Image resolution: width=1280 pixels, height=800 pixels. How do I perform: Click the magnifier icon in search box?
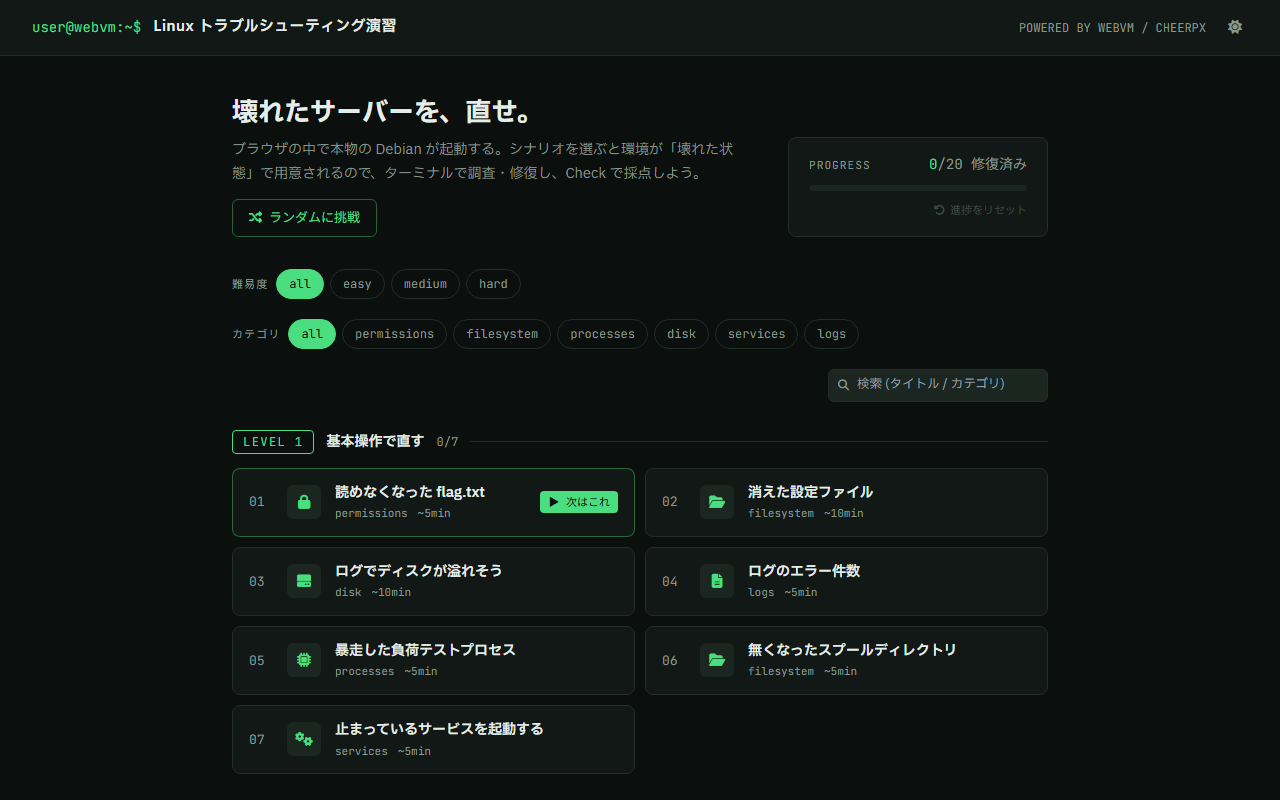click(843, 384)
